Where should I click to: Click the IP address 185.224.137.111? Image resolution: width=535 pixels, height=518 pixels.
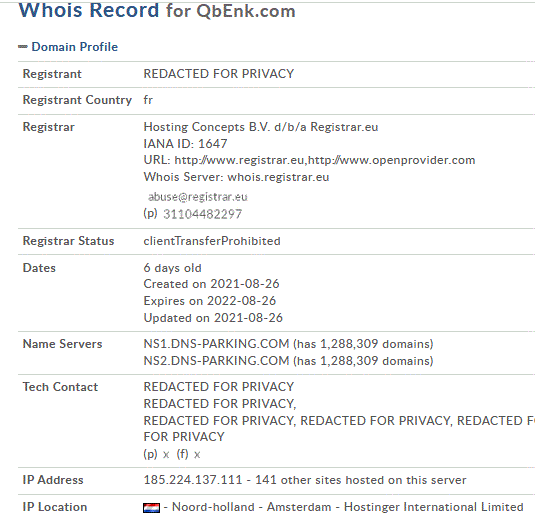point(193,480)
